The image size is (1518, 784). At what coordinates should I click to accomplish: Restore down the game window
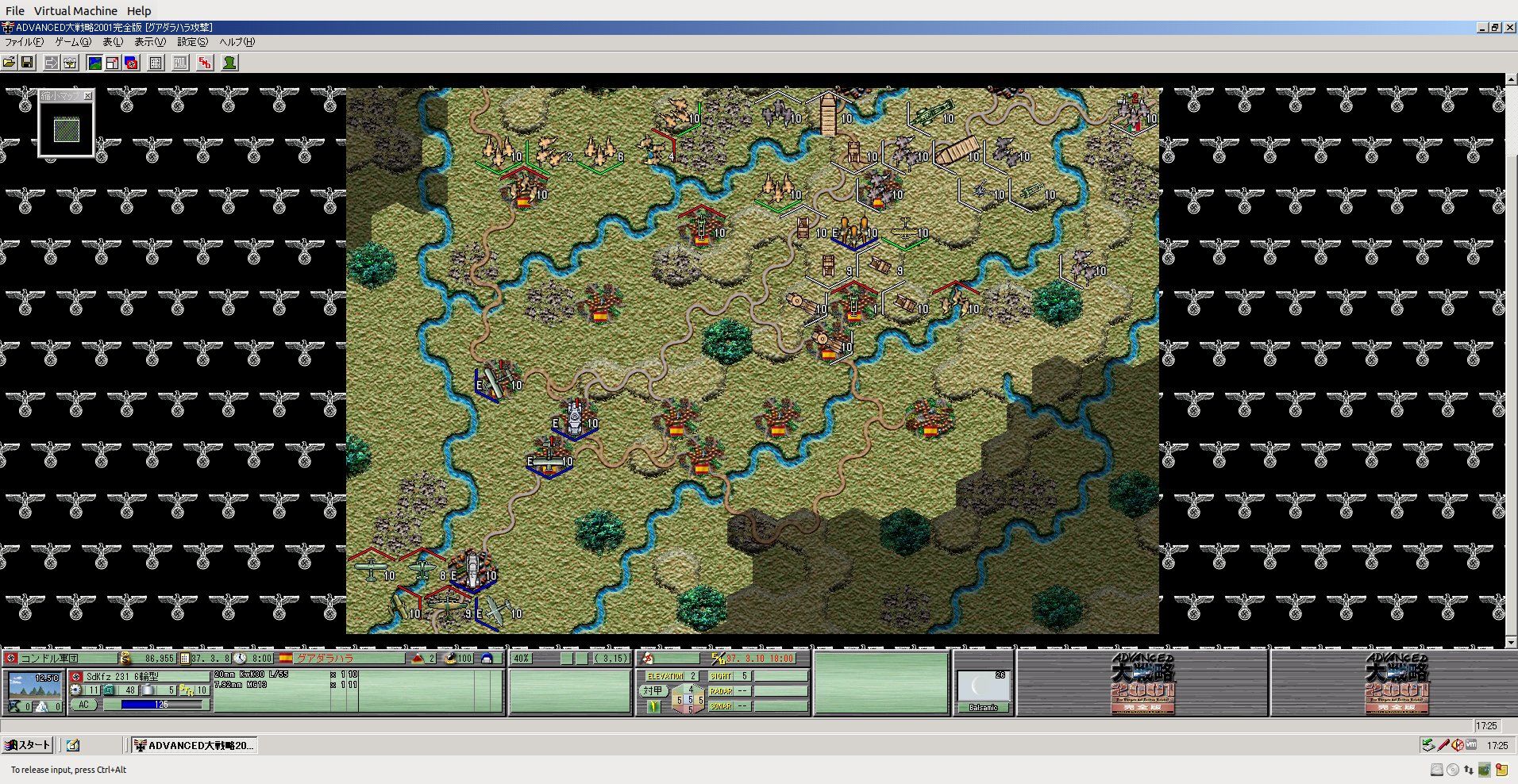[x=1495, y=28]
